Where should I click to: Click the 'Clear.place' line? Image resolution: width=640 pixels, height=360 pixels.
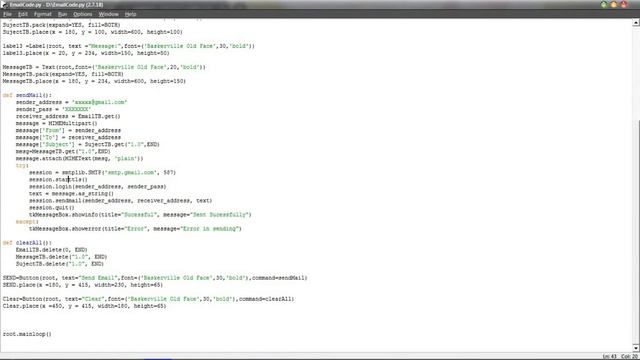84,306
